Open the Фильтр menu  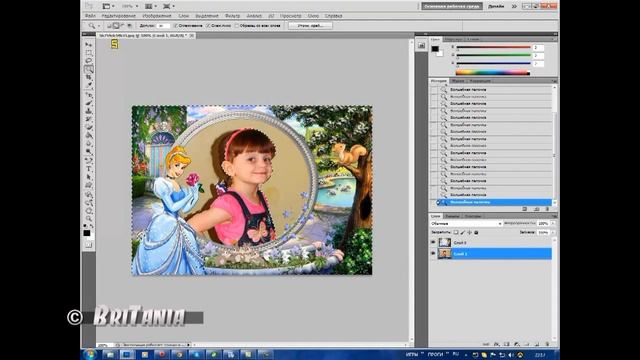point(232,16)
